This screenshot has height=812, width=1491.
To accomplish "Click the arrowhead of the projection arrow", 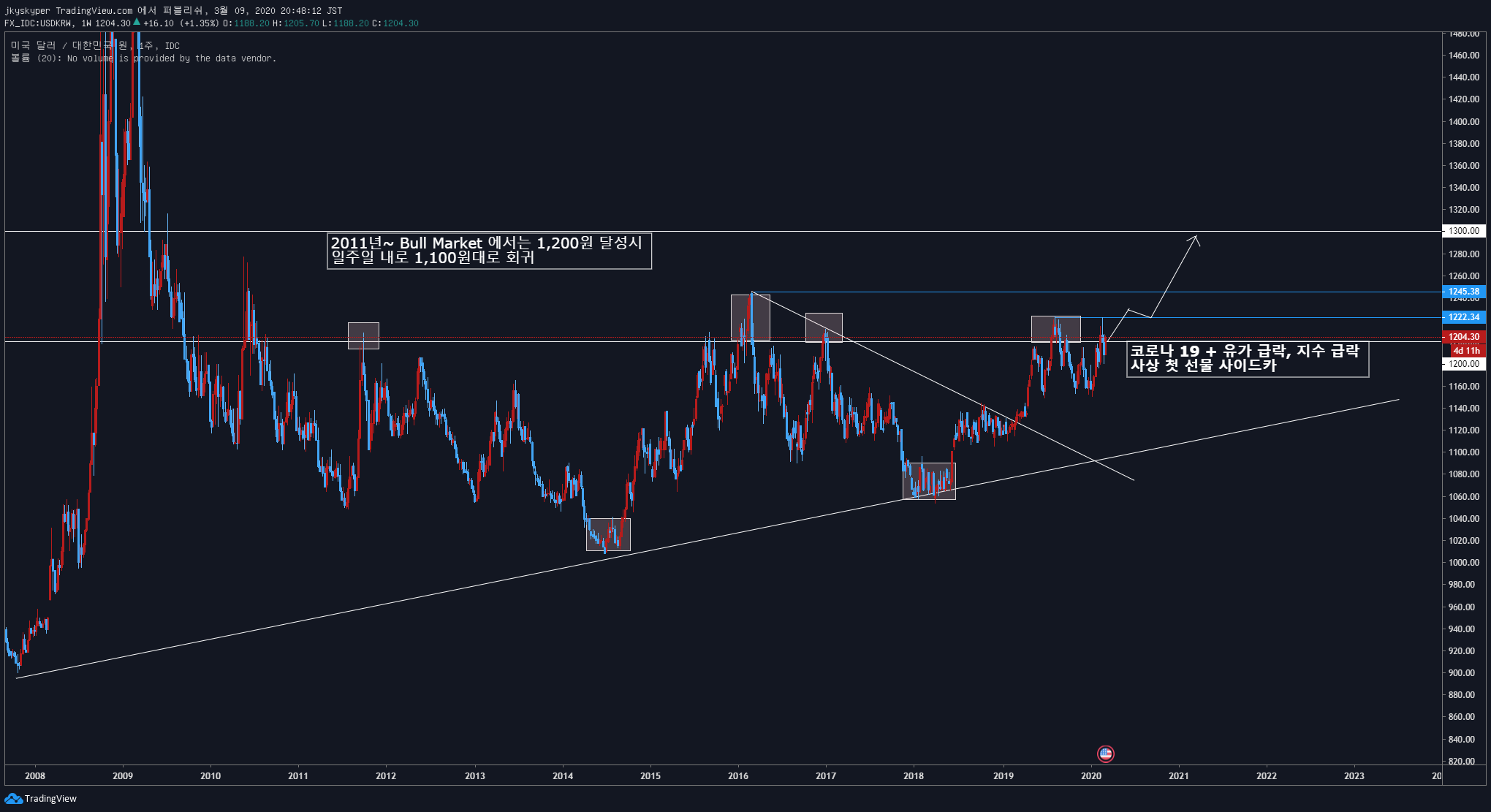I will pos(1196,238).
